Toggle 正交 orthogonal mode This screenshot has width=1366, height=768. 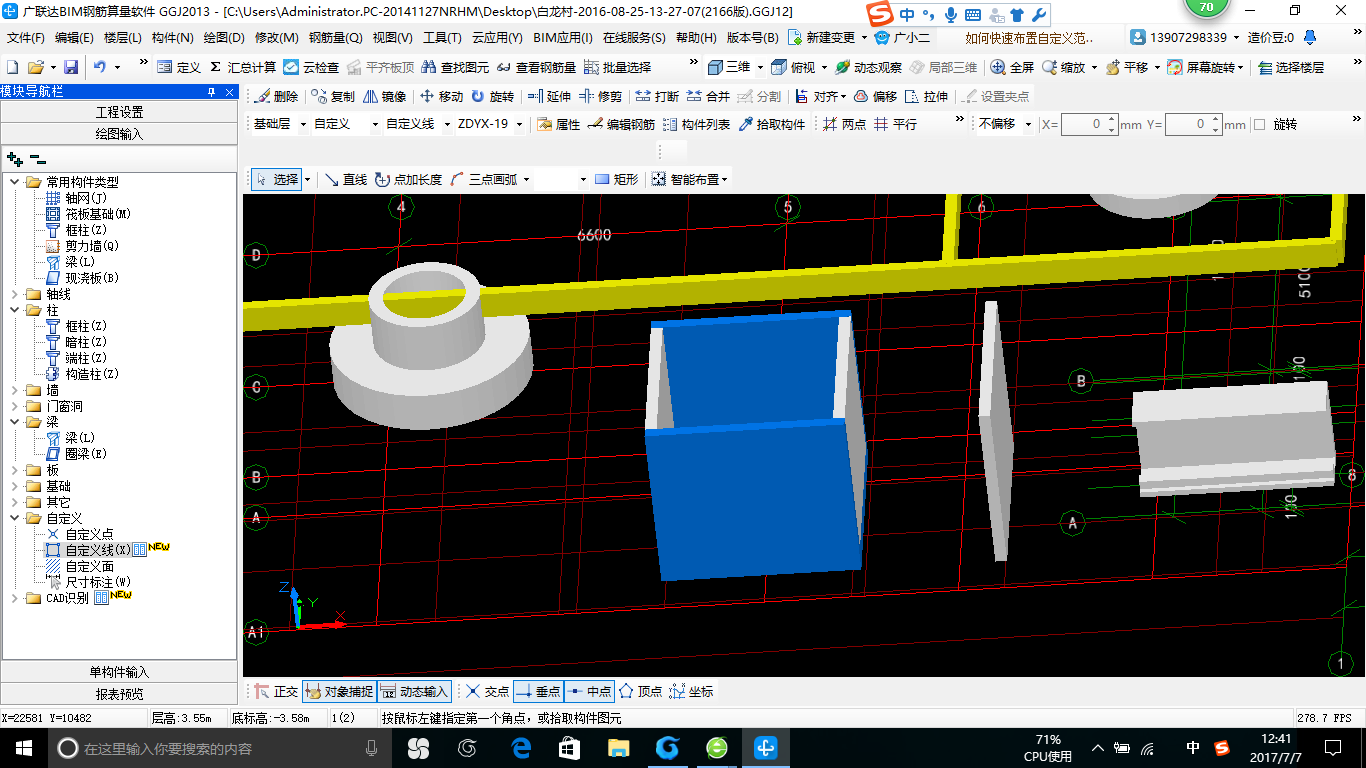(276, 691)
